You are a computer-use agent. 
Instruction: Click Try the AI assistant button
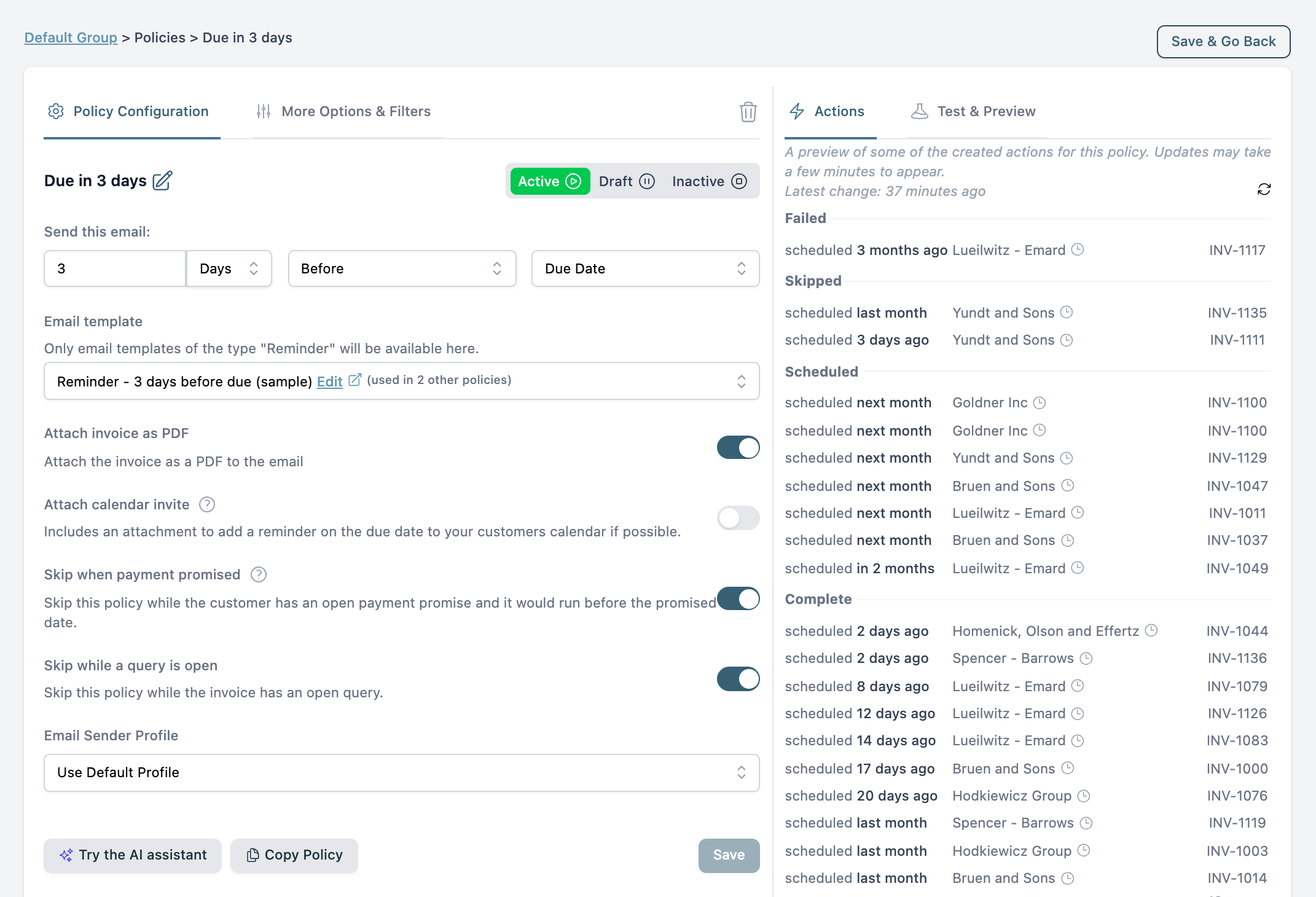[x=133, y=855]
